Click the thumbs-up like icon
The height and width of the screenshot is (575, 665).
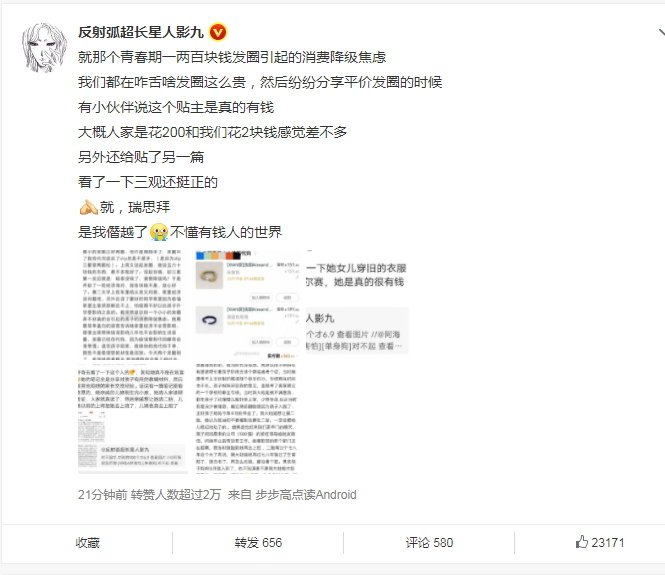tap(582, 542)
